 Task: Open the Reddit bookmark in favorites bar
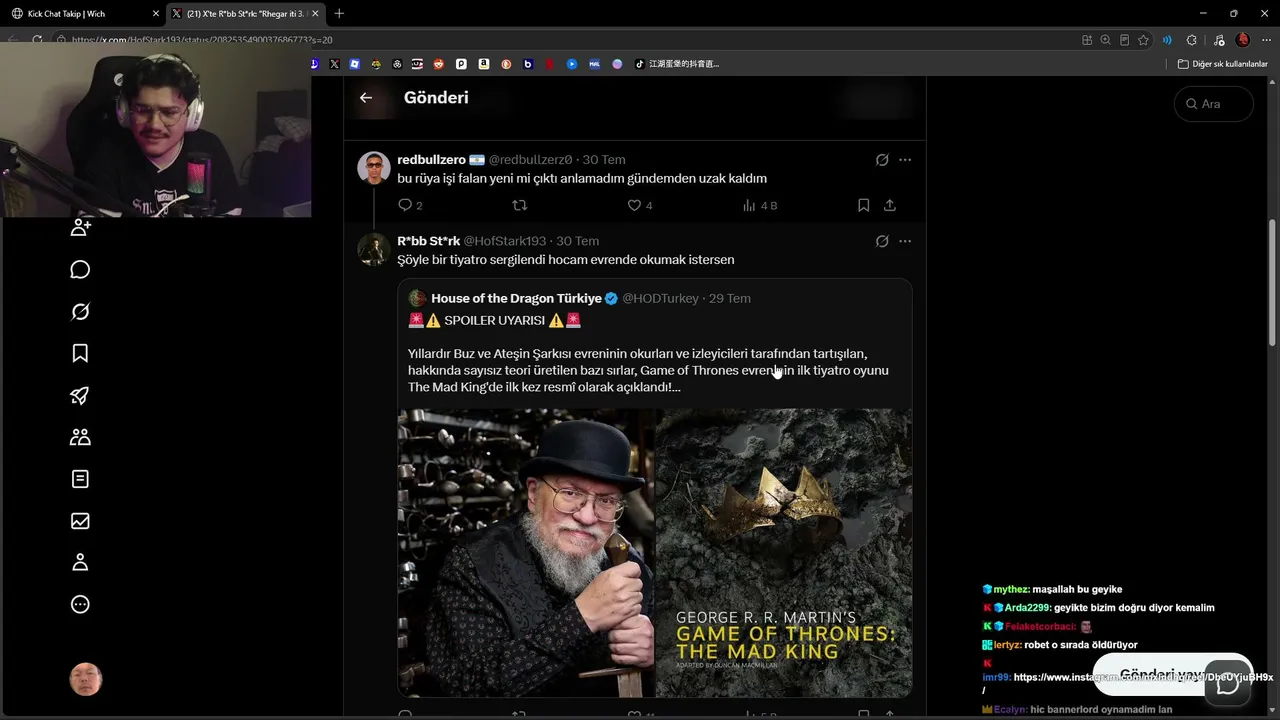438,64
